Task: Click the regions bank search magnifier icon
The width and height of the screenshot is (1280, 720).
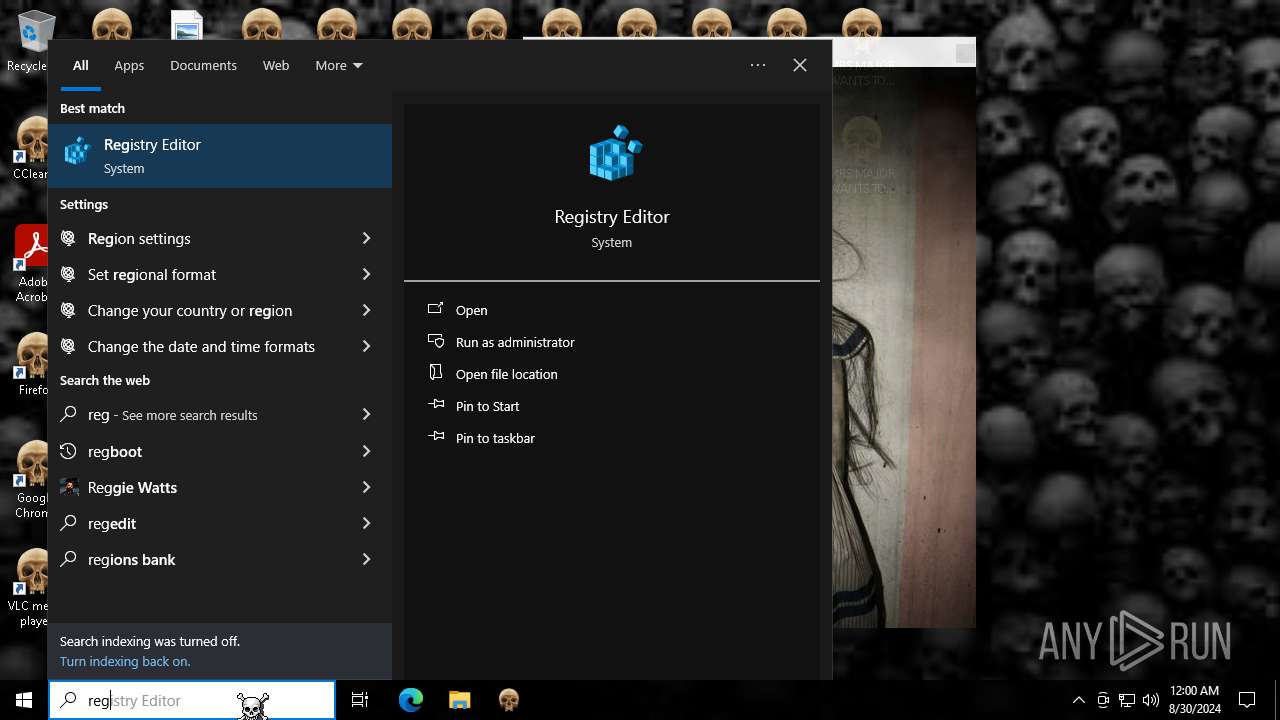Action: click(69, 559)
